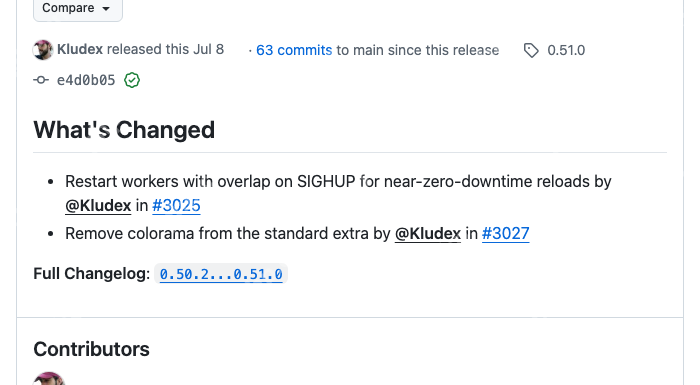700x385 pixels.
Task: Open Kludex profile from release author name
Action: point(80,49)
